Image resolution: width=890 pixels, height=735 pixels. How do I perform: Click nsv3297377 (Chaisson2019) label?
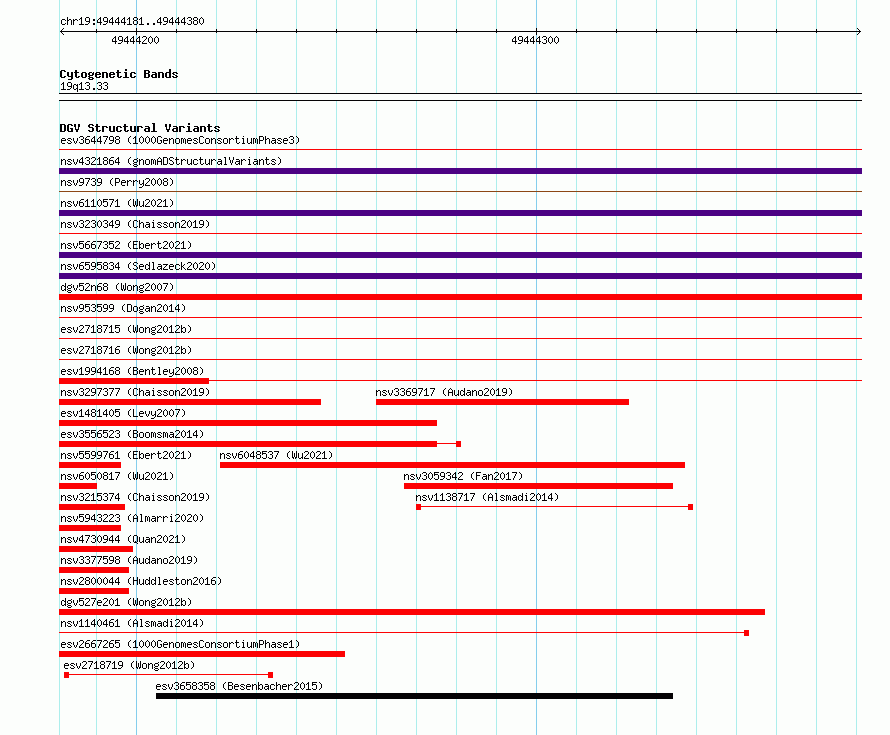(x=135, y=392)
